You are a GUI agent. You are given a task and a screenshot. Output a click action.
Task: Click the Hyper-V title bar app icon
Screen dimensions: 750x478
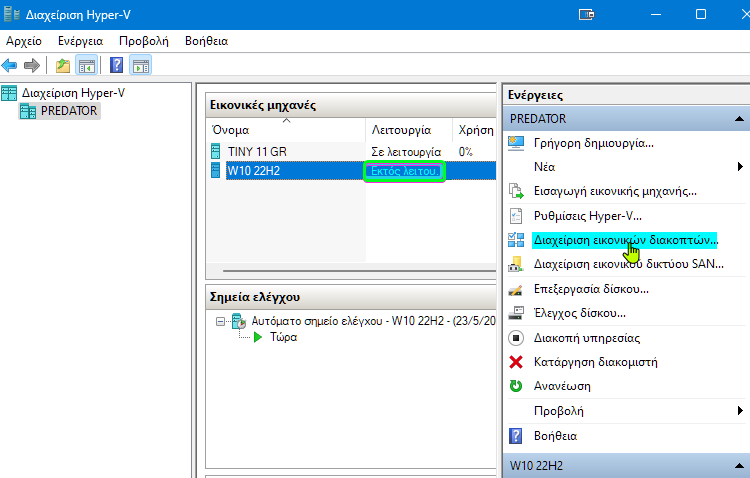11,14
